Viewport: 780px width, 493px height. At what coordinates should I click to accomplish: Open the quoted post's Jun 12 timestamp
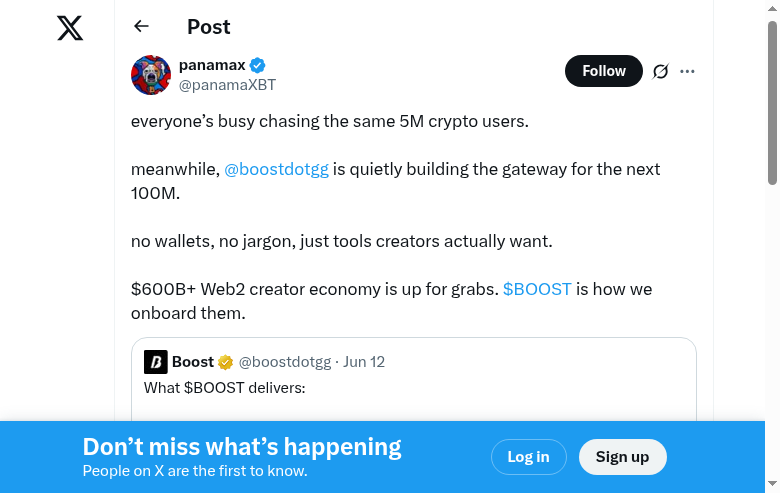tap(364, 362)
